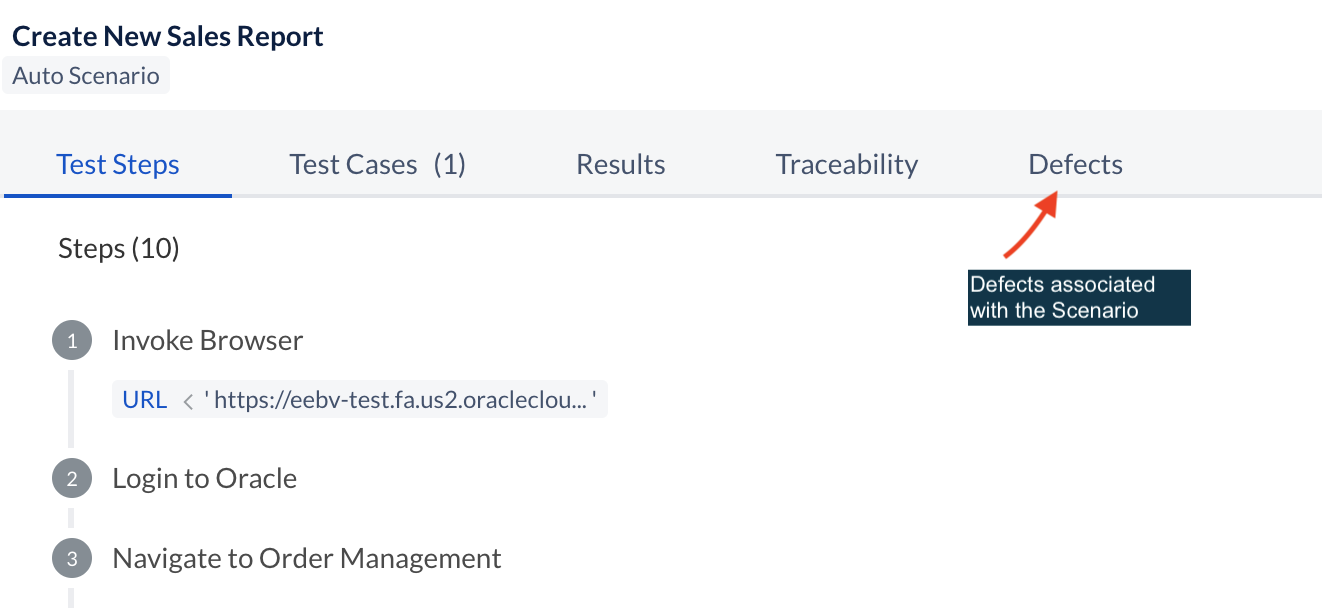This screenshot has width=1322, height=608.
Task: Click the step 2 number circle
Action: [71, 479]
